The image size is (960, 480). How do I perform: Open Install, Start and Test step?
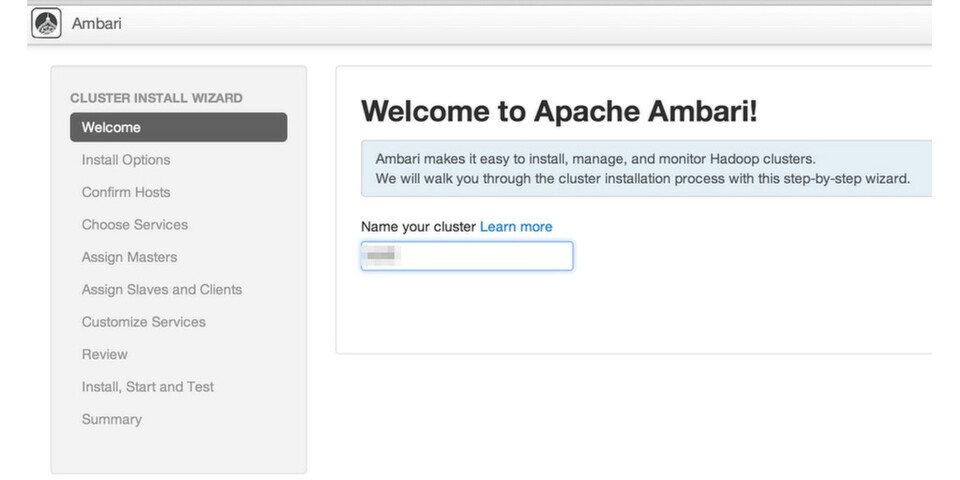(x=148, y=387)
